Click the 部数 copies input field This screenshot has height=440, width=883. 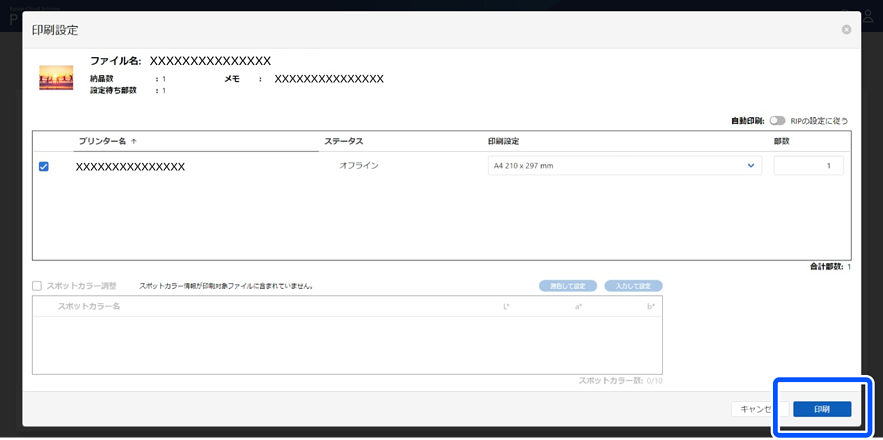(x=808, y=166)
